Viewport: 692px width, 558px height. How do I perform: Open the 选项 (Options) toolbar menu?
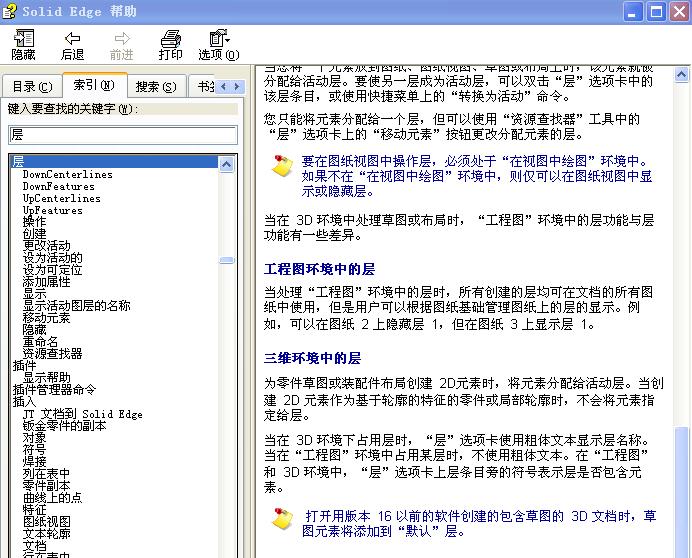[219, 45]
